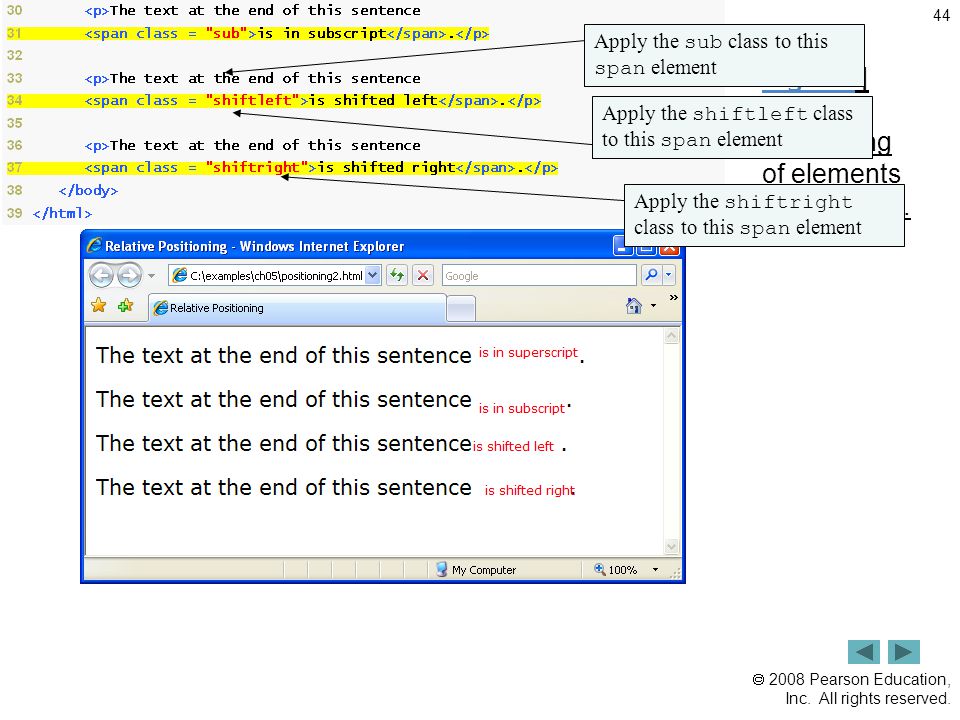Click the Favorites Center star icon
The image size is (960, 720).
coord(99,306)
